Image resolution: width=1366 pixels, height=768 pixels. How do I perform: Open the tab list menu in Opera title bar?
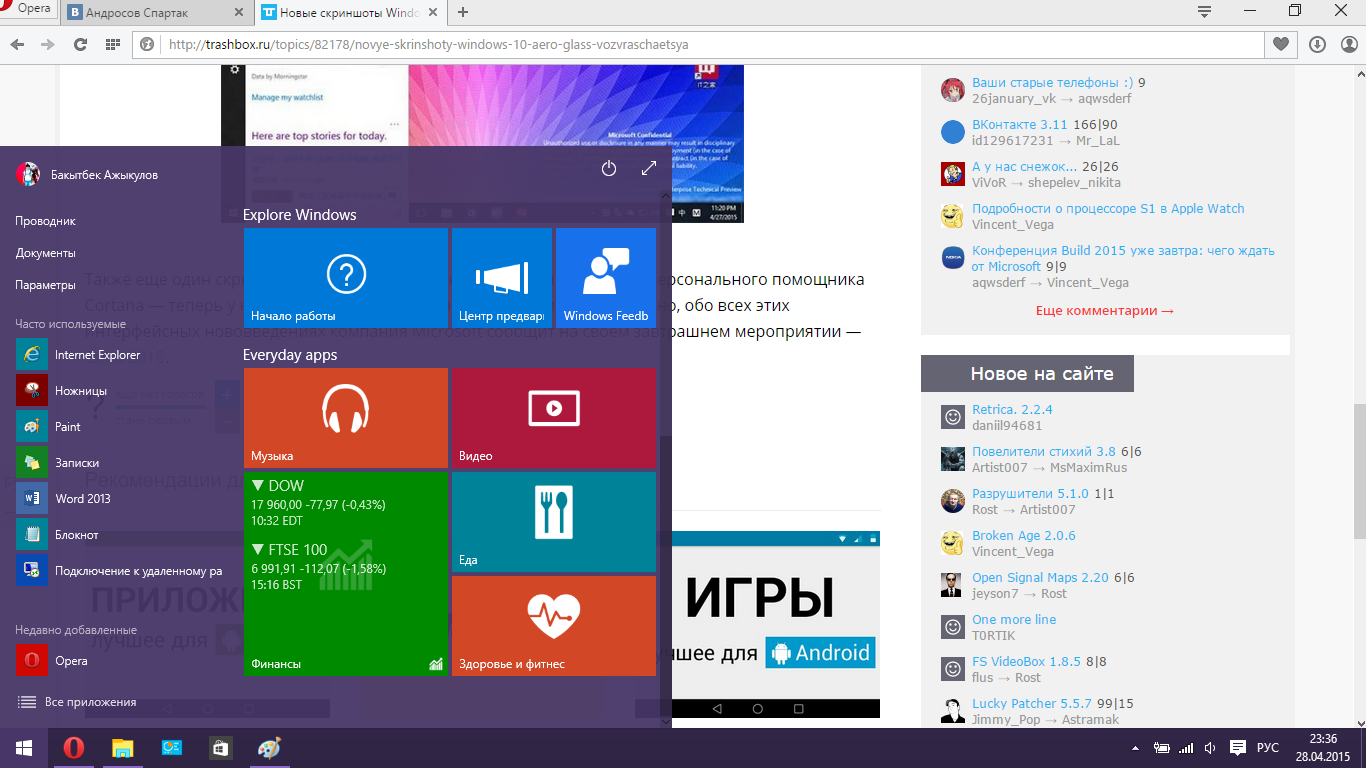click(1205, 10)
